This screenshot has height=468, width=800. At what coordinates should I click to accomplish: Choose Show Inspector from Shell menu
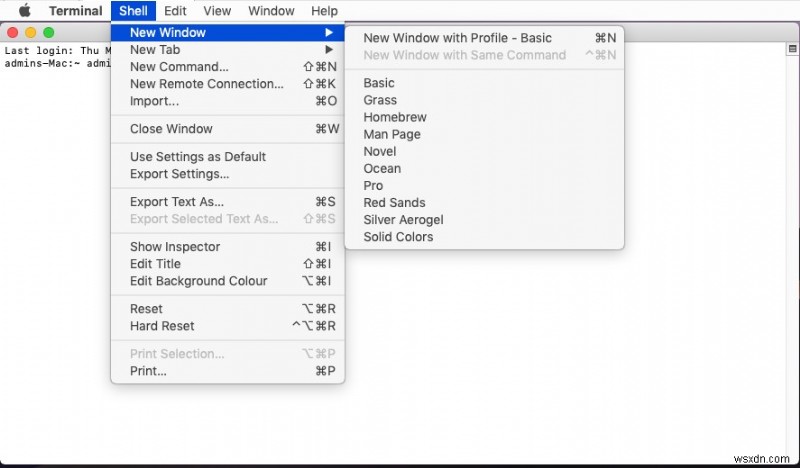tap(175, 247)
